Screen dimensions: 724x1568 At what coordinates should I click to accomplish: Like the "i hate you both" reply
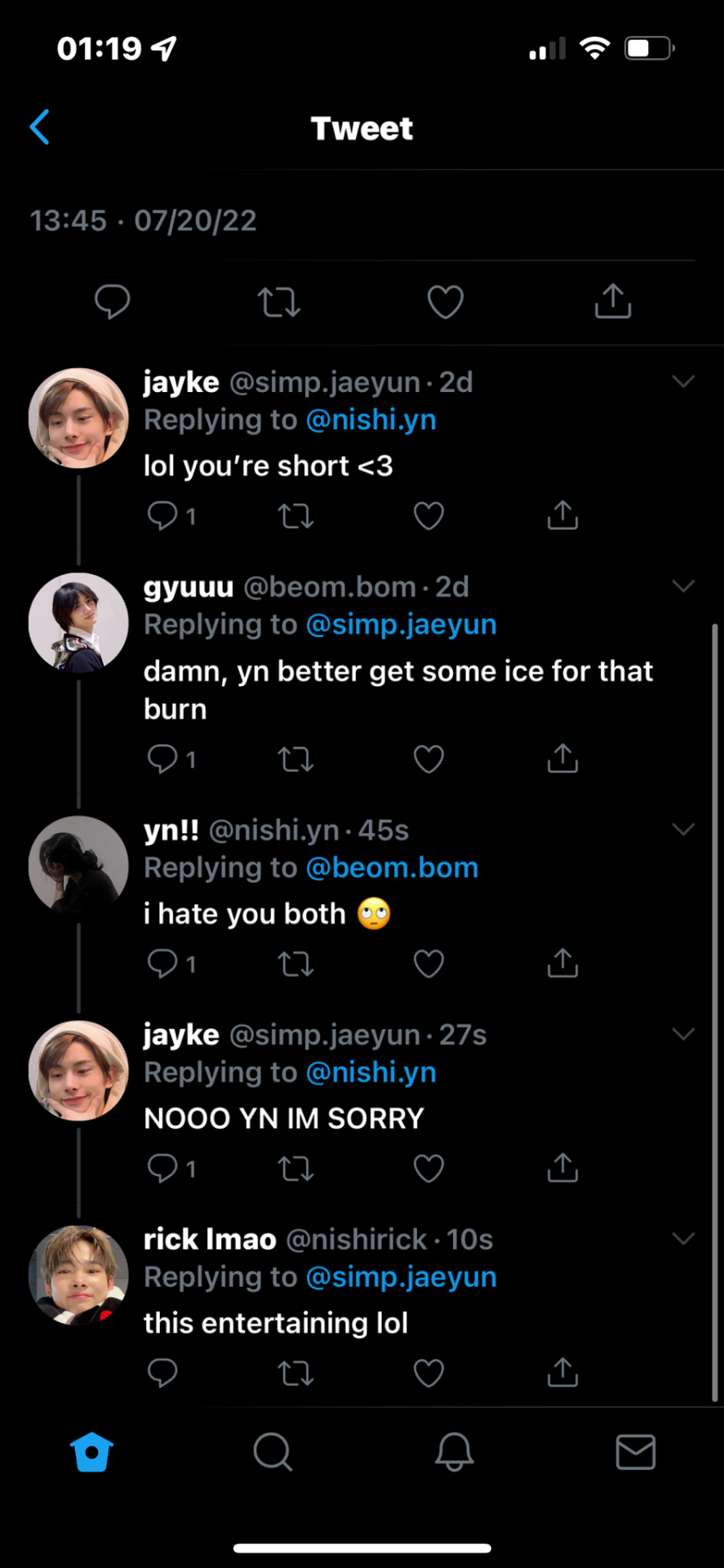tap(429, 964)
